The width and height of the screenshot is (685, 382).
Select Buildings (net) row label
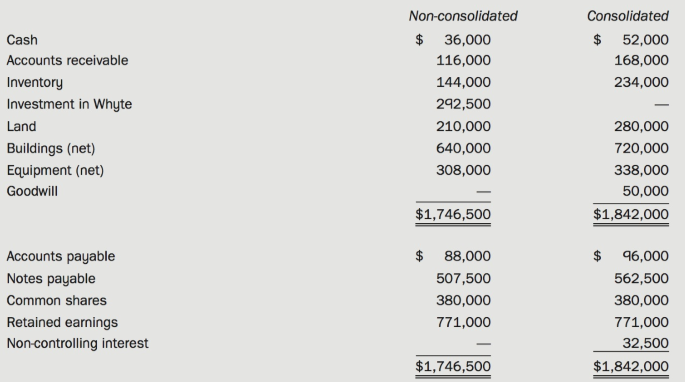(x=51, y=149)
